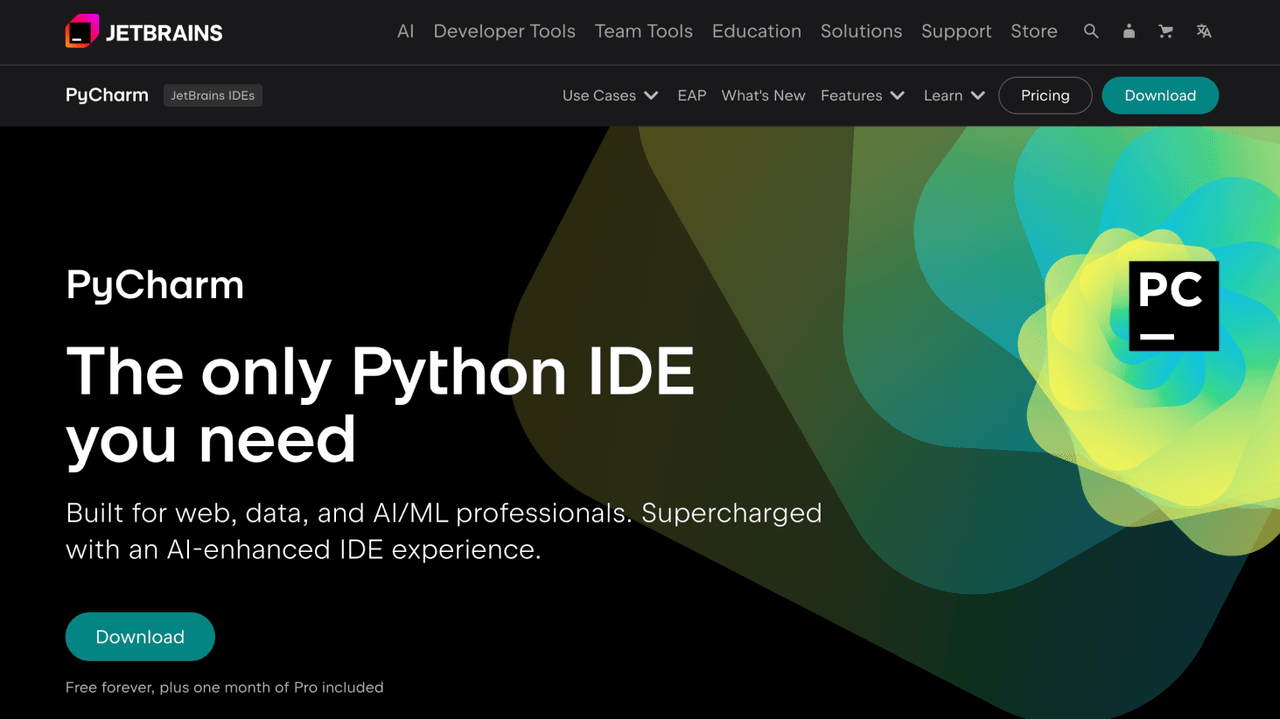Click the JetBrains IDEs badge
The height and width of the screenshot is (719, 1280).
click(213, 95)
